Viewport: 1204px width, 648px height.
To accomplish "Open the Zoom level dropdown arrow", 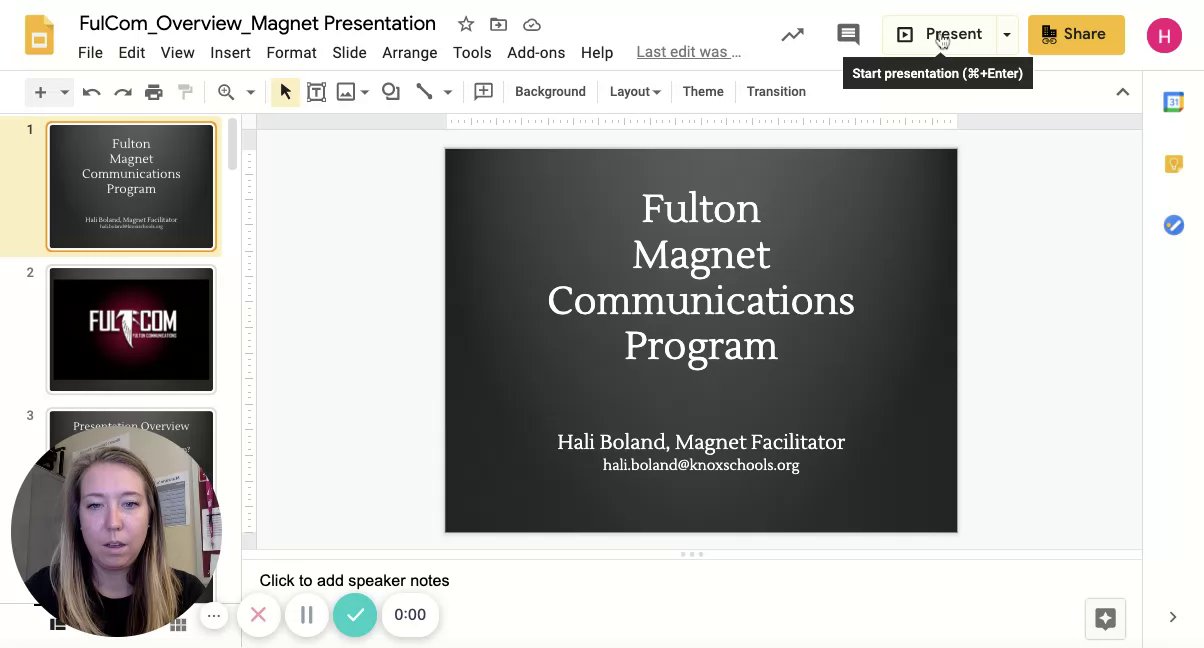I will [250, 92].
